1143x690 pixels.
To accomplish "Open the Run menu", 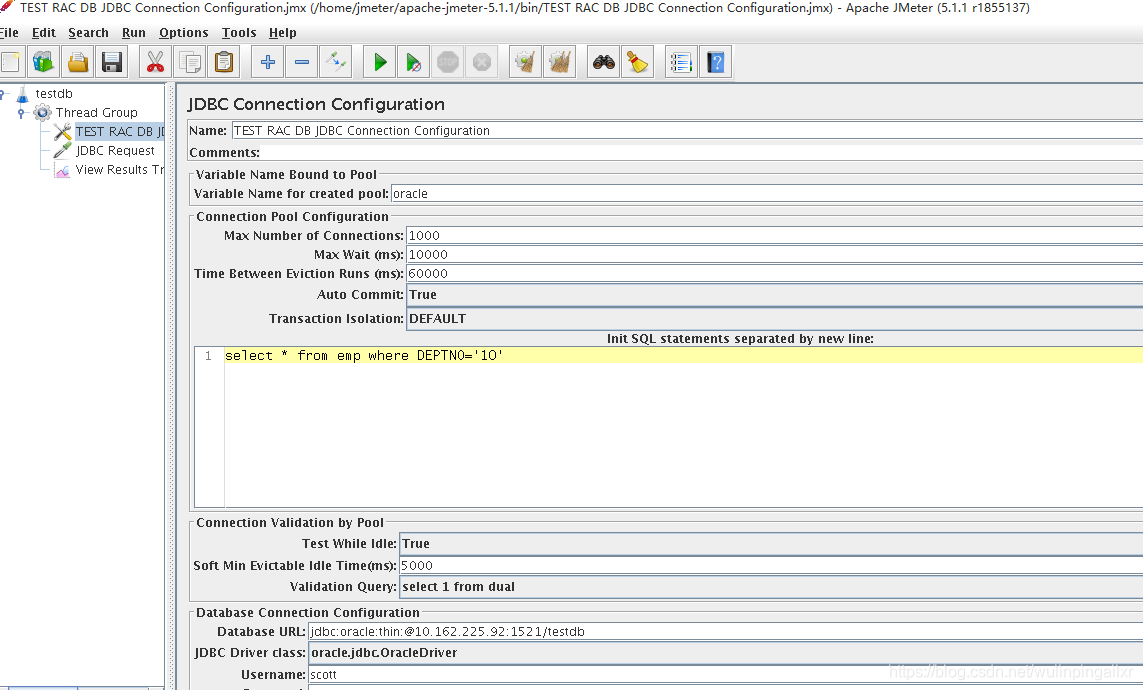I will tap(133, 33).
